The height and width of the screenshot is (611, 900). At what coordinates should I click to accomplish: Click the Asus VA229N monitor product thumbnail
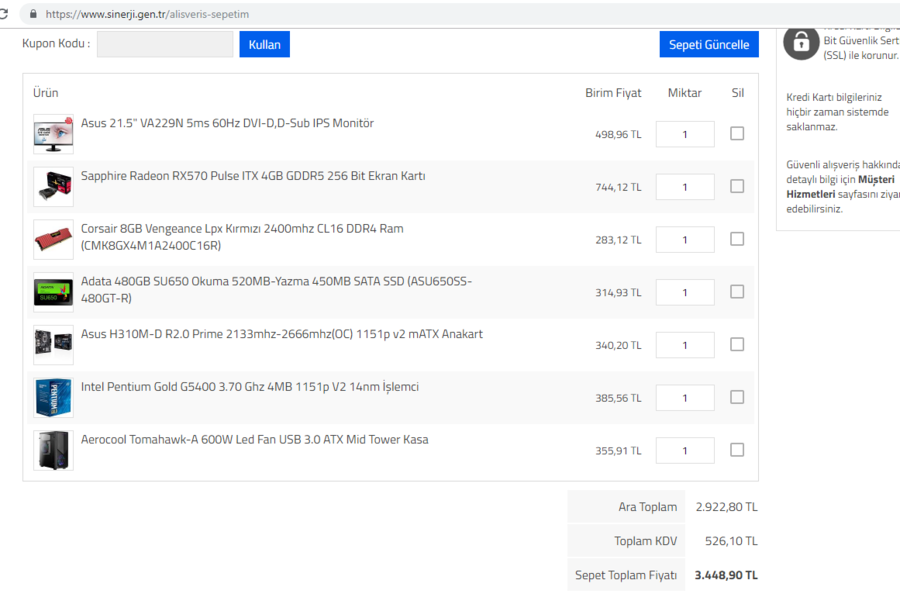click(x=53, y=134)
